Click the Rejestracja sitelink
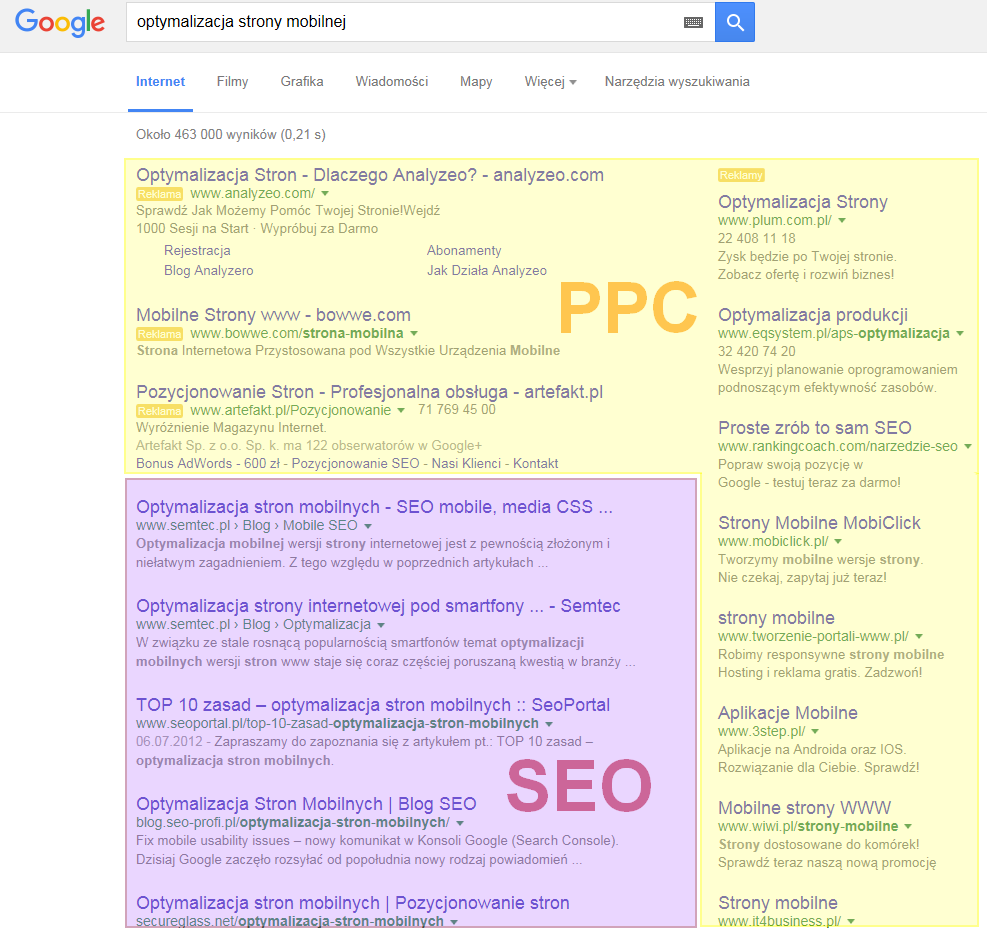The width and height of the screenshot is (987, 928). tap(197, 250)
